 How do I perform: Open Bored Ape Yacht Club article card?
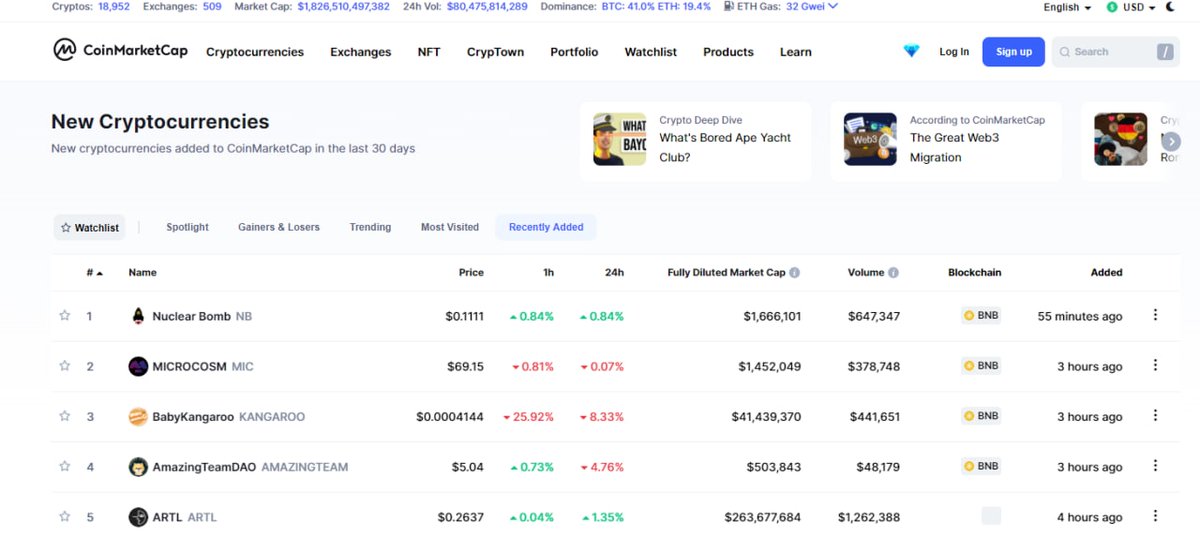[696, 141]
